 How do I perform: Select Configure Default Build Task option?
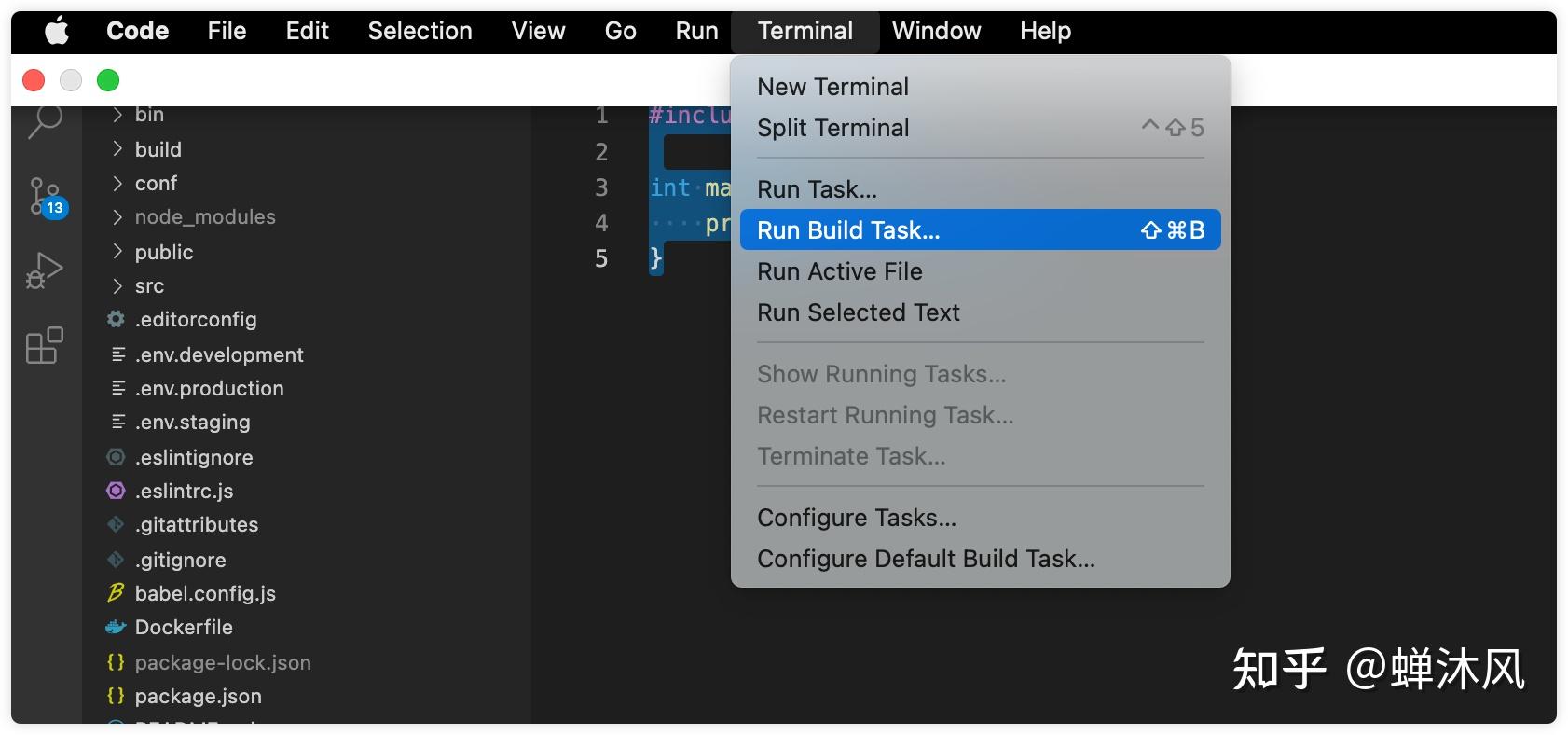point(926,559)
